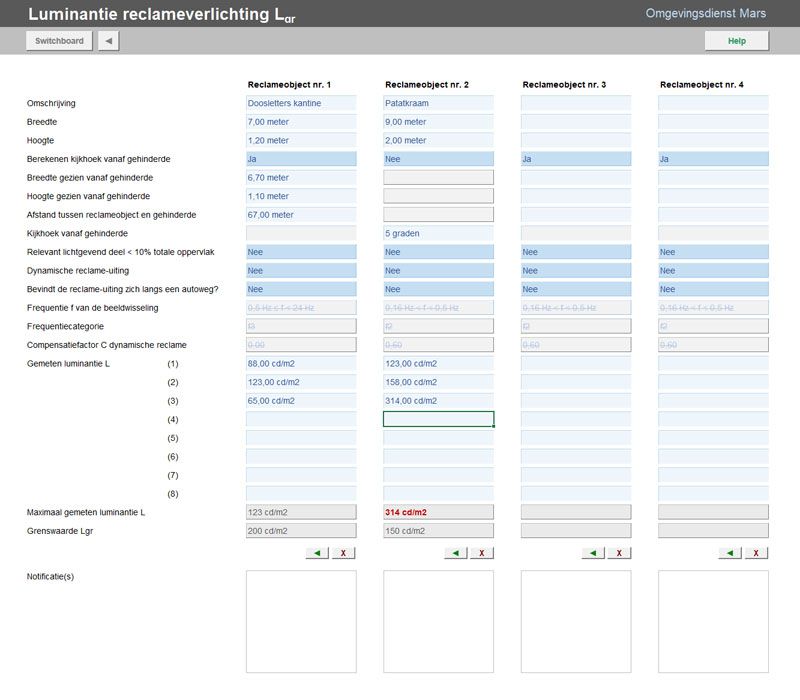Click Kijkhoek field showing '5 graden'
The height and width of the screenshot is (700, 800).
tap(438, 233)
